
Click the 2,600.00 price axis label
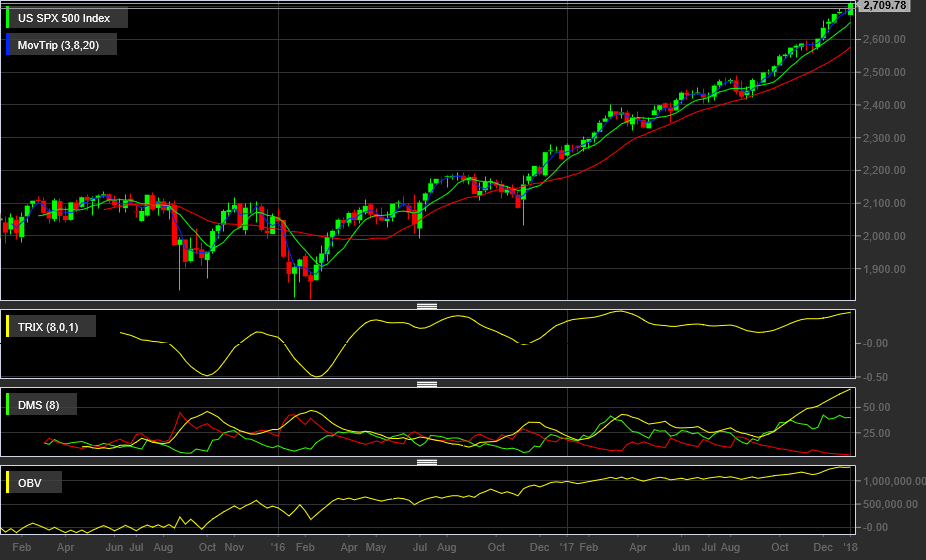[884, 39]
